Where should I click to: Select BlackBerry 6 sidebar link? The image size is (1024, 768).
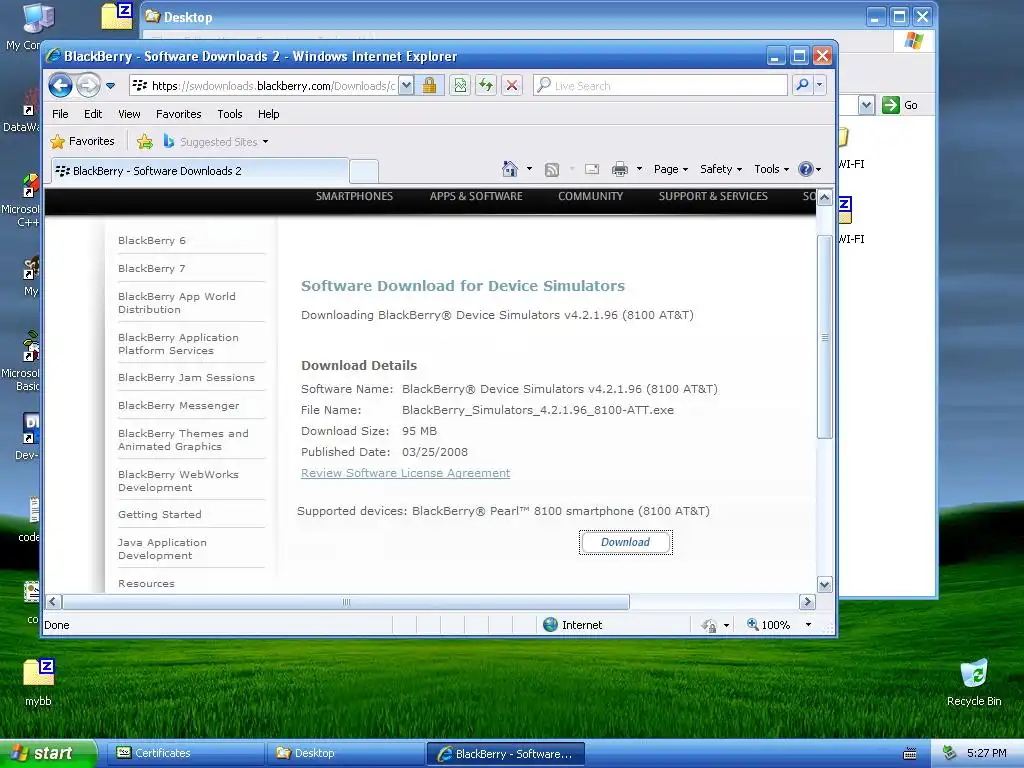152,240
